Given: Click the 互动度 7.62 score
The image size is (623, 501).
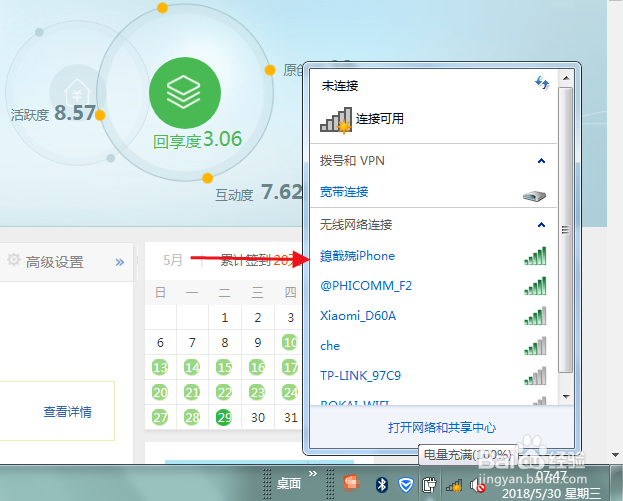Looking at the screenshot, I should tap(258, 193).
